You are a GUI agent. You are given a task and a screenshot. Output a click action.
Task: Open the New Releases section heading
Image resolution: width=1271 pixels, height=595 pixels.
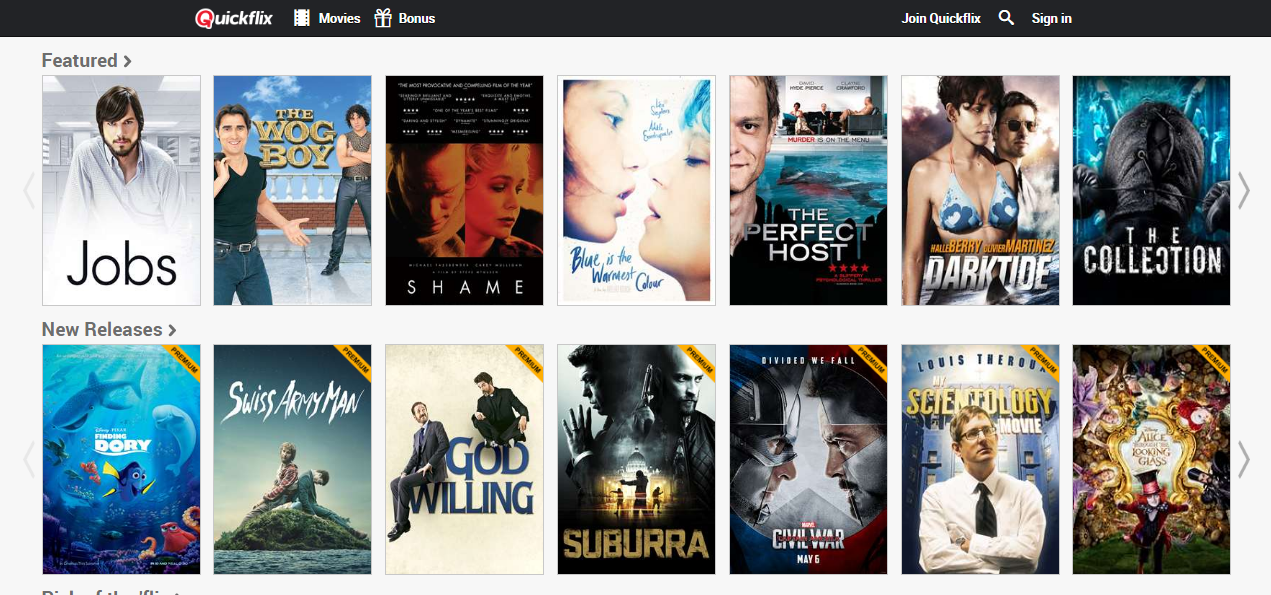109,329
